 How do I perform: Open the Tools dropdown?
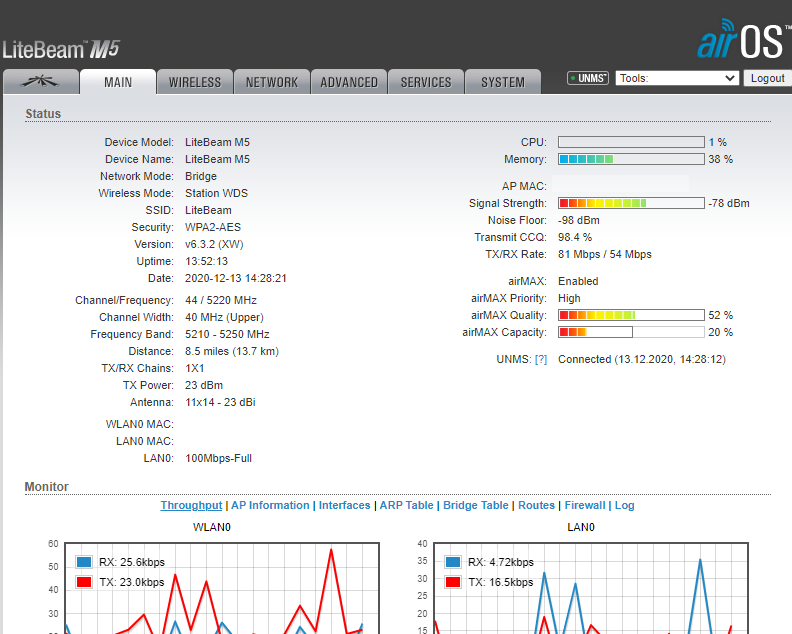(677, 78)
